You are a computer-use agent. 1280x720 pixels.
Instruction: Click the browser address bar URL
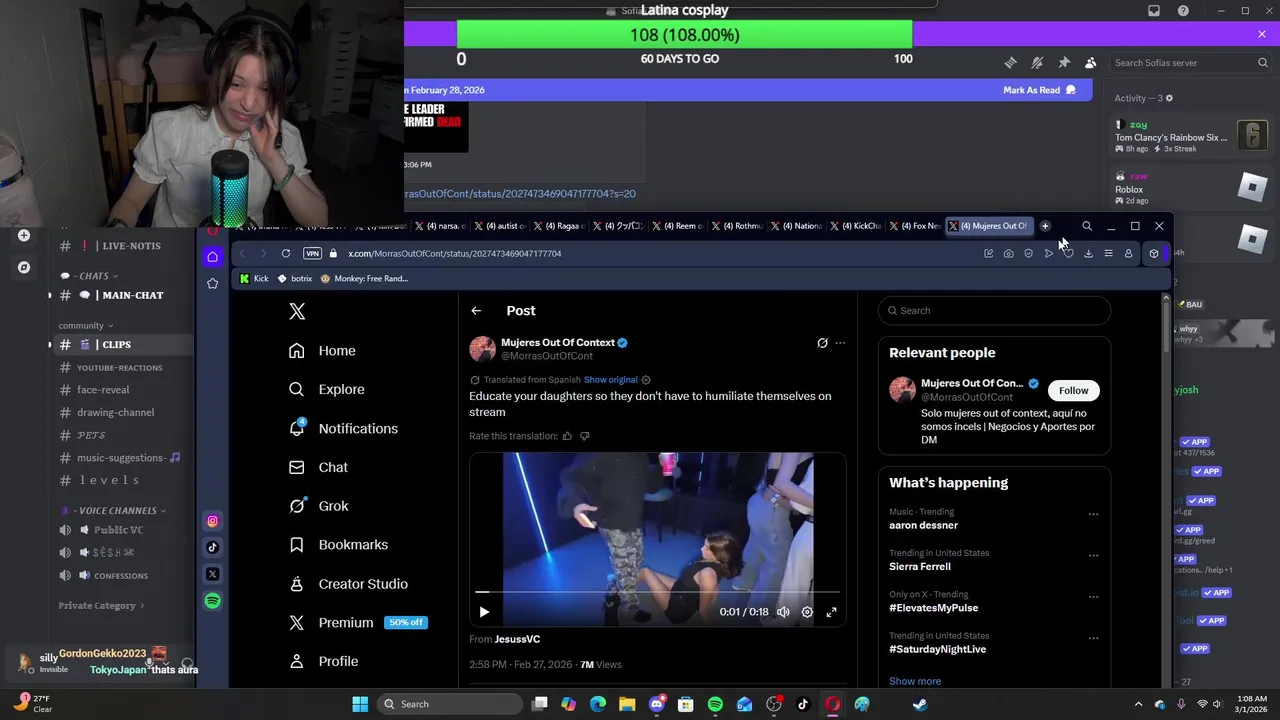click(x=454, y=254)
